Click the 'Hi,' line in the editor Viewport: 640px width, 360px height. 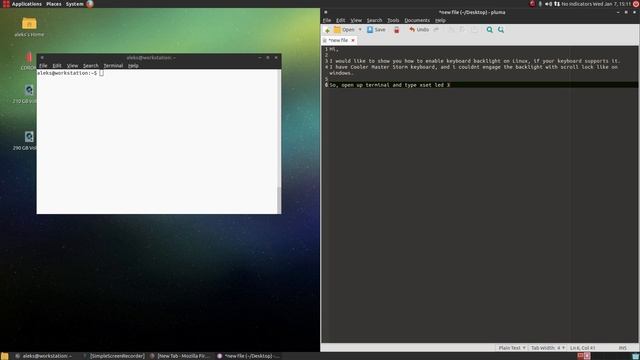coord(333,49)
